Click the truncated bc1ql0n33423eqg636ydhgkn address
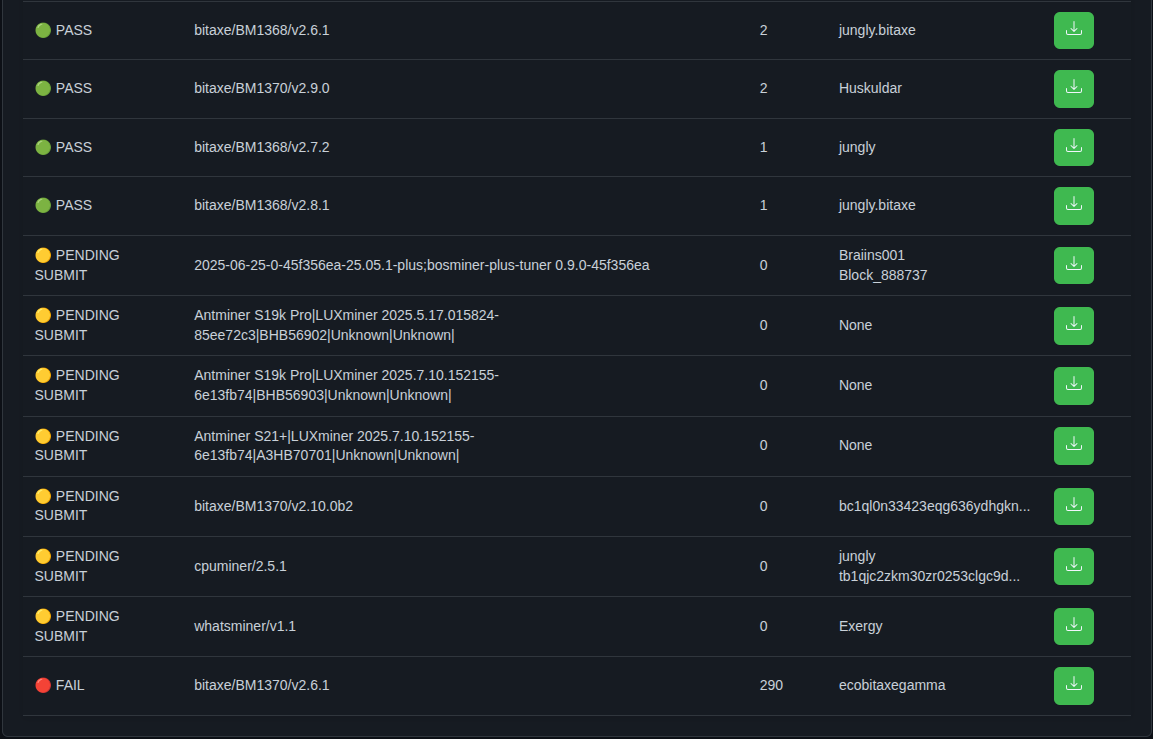 (x=935, y=506)
